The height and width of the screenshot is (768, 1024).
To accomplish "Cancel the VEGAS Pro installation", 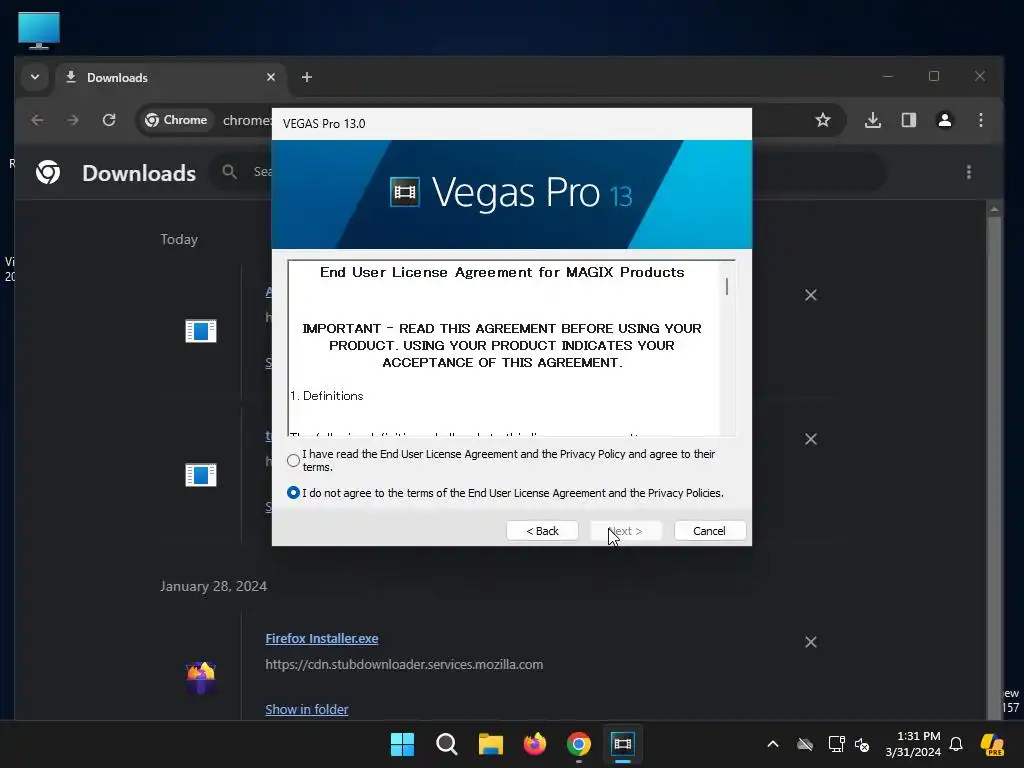I will click(x=709, y=531).
